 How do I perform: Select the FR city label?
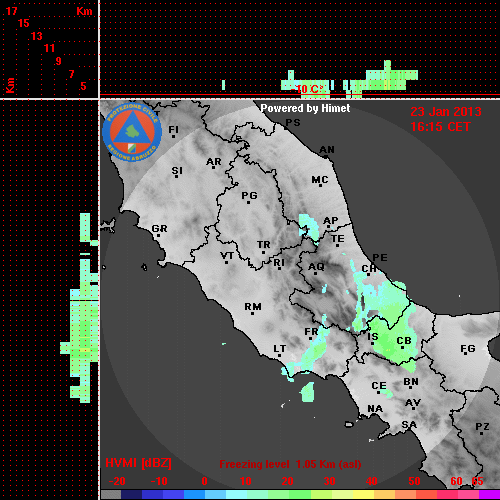(x=311, y=332)
